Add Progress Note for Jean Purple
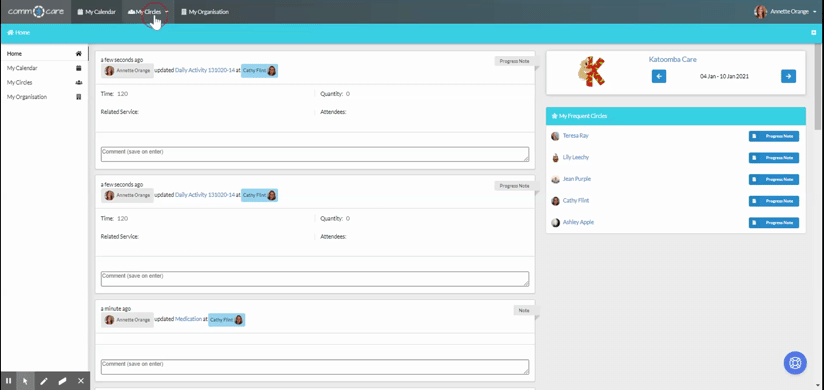The height and width of the screenshot is (390, 824). (774, 179)
